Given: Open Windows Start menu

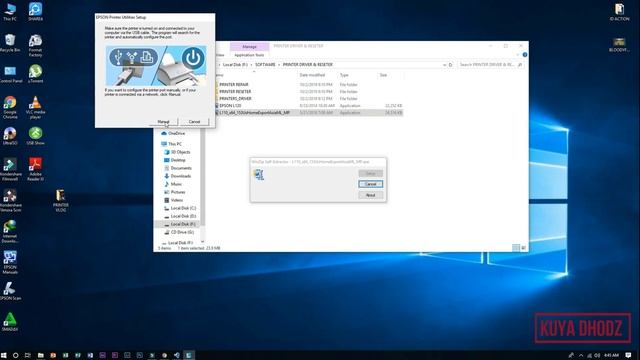Looking at the screenshot, I should [4, 356].
